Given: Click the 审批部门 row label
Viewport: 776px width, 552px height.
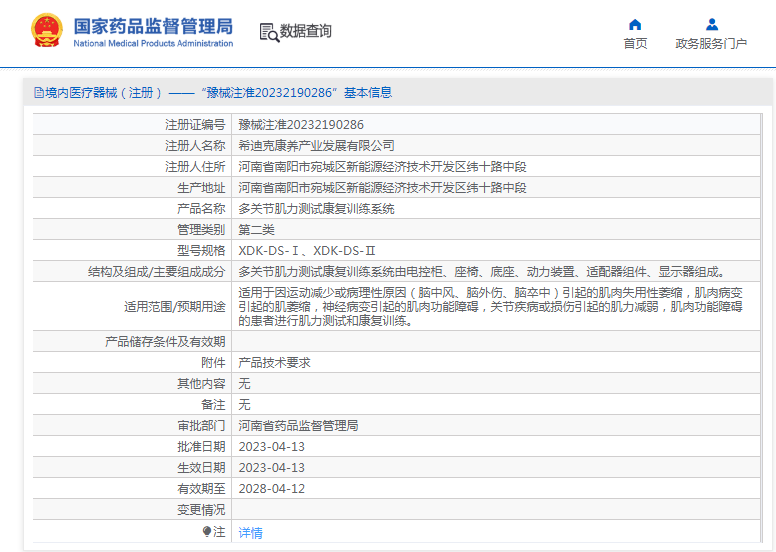Looking at the screenshot, I should pyautogui.click(x=201, y=426).
